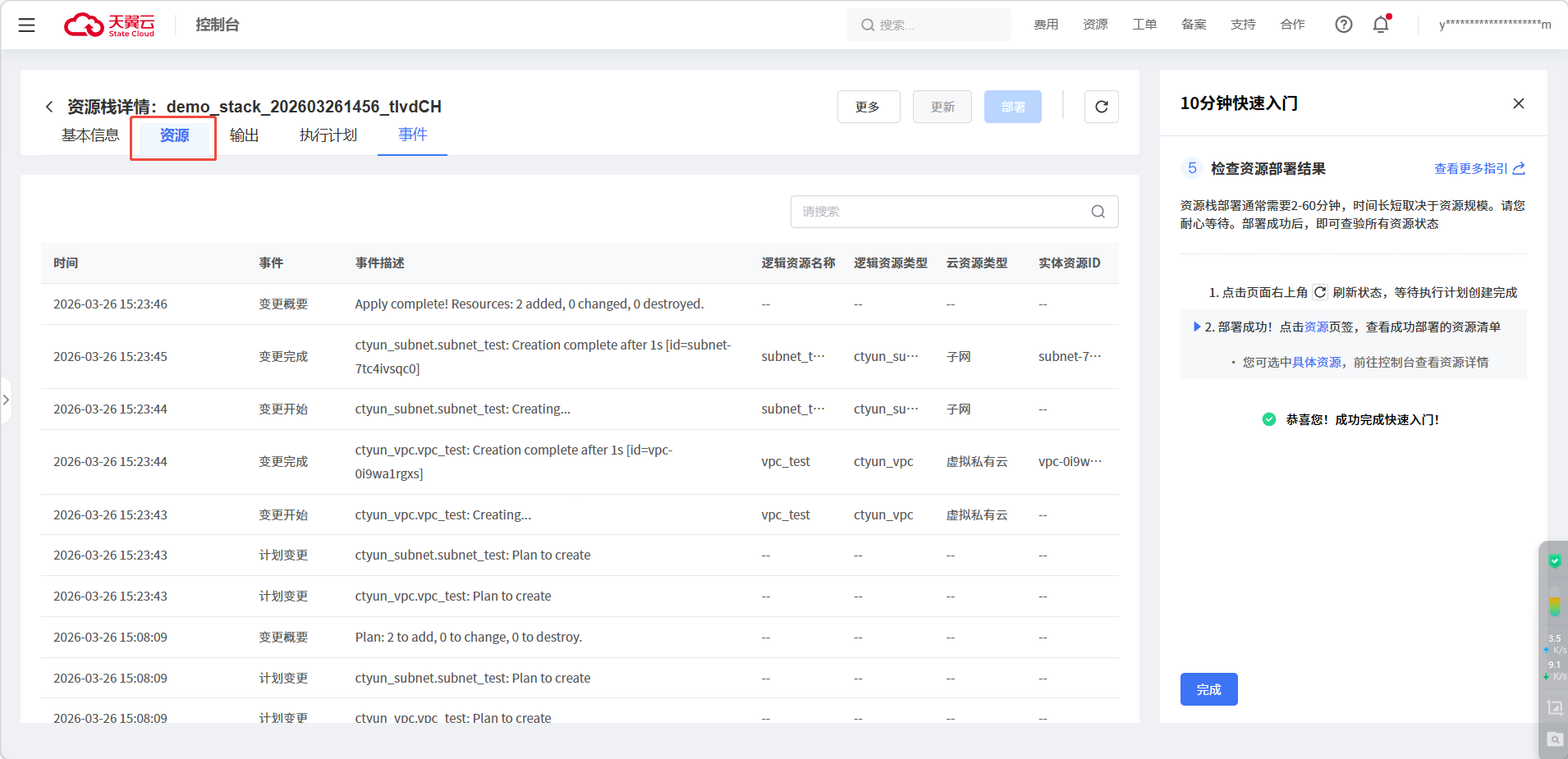Expand the collapsed left sidebar handle

coord(6,400)
